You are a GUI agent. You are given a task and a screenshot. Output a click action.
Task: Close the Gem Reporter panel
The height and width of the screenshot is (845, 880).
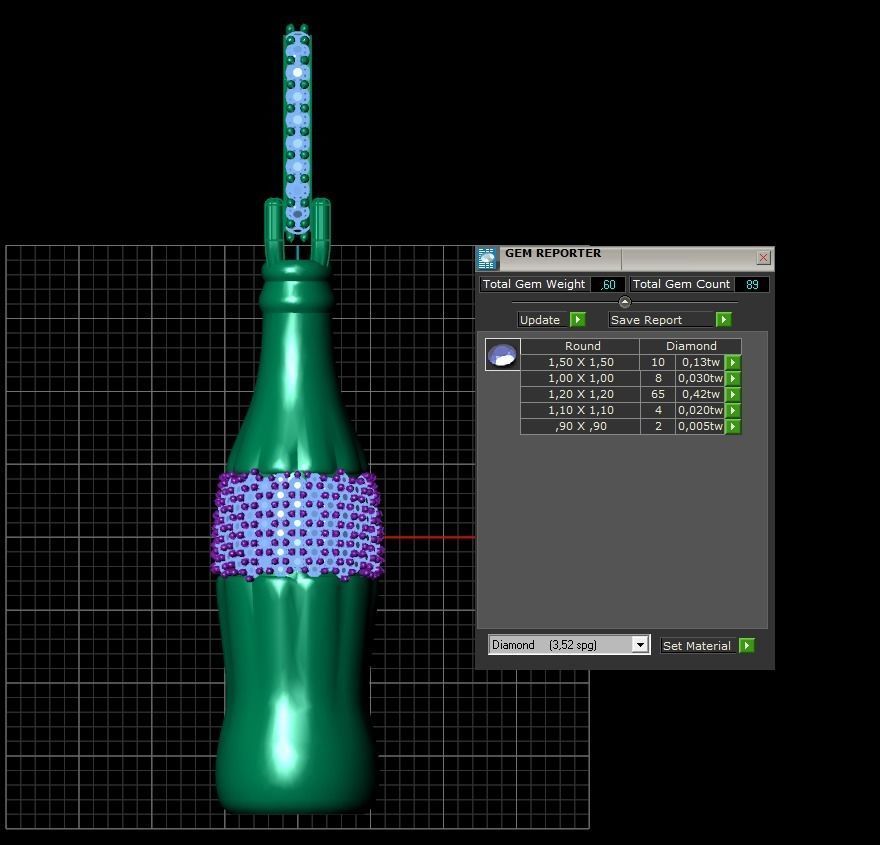[x=763, y=258]
